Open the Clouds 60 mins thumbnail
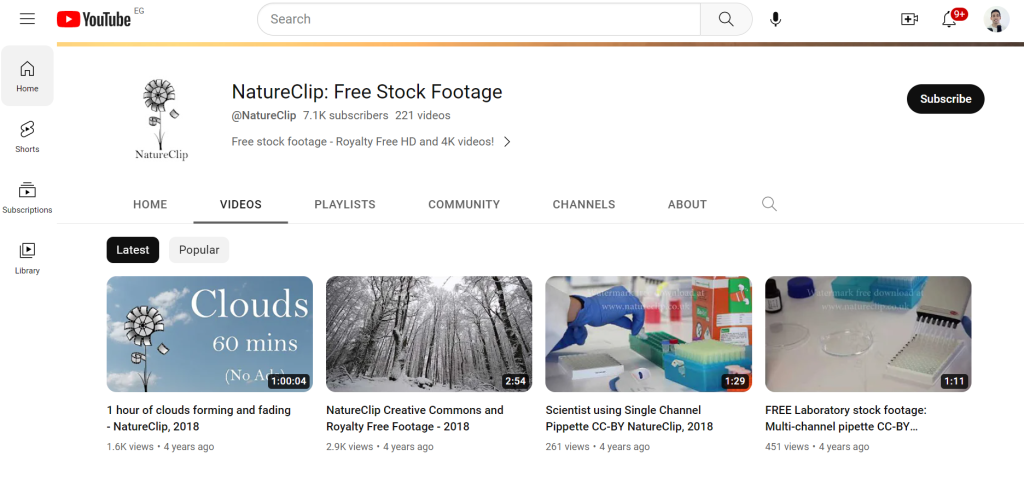This screenshot has height=484, width=1024. (x=210, y=334)
